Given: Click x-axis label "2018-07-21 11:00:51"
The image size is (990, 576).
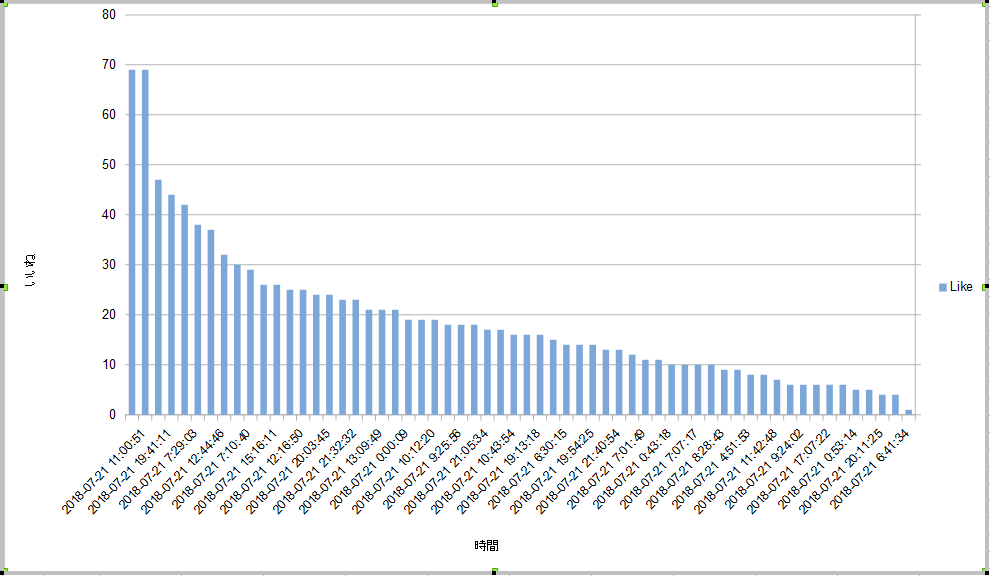Looking at the screenshot, I should point(104,470).
